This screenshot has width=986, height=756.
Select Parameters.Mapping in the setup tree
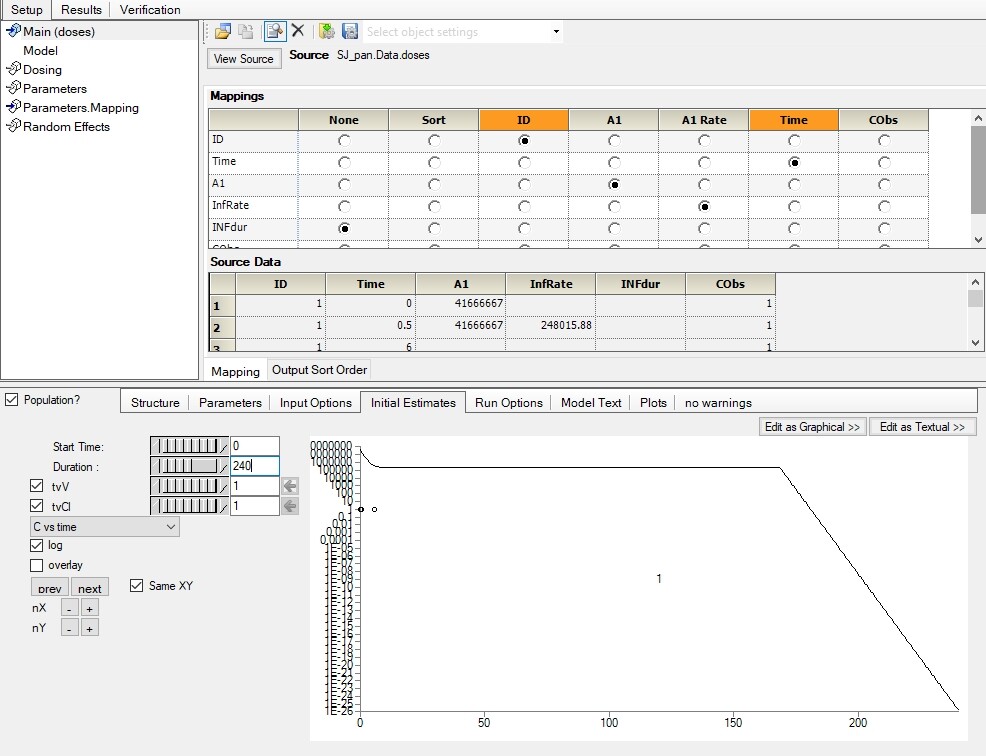tap(80, 108)
